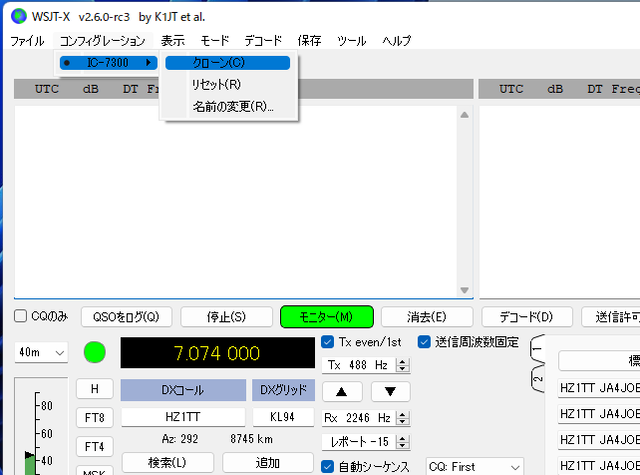Open the コンフィグレーション menu
The width and height of the screenshot is (640, 475).
coord(102,41)
